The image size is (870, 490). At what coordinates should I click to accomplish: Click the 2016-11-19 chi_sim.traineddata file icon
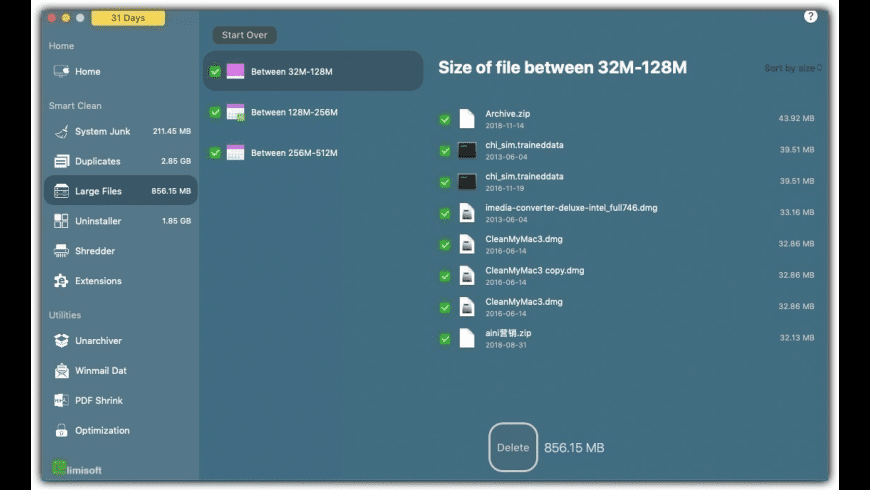[x=467, y=181]
